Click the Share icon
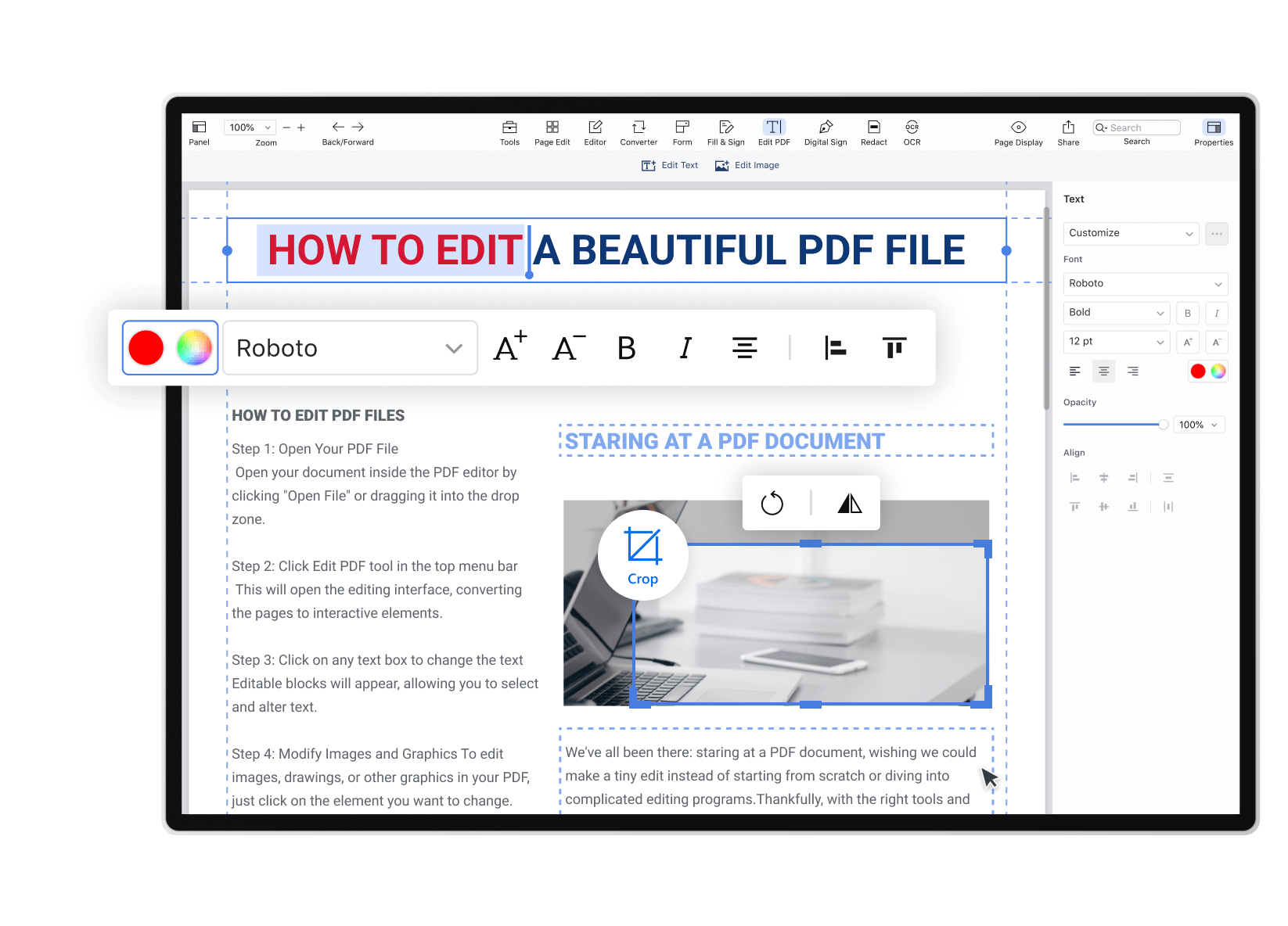The width and height of the screenshot is (1288, 926). [1069, 127]
